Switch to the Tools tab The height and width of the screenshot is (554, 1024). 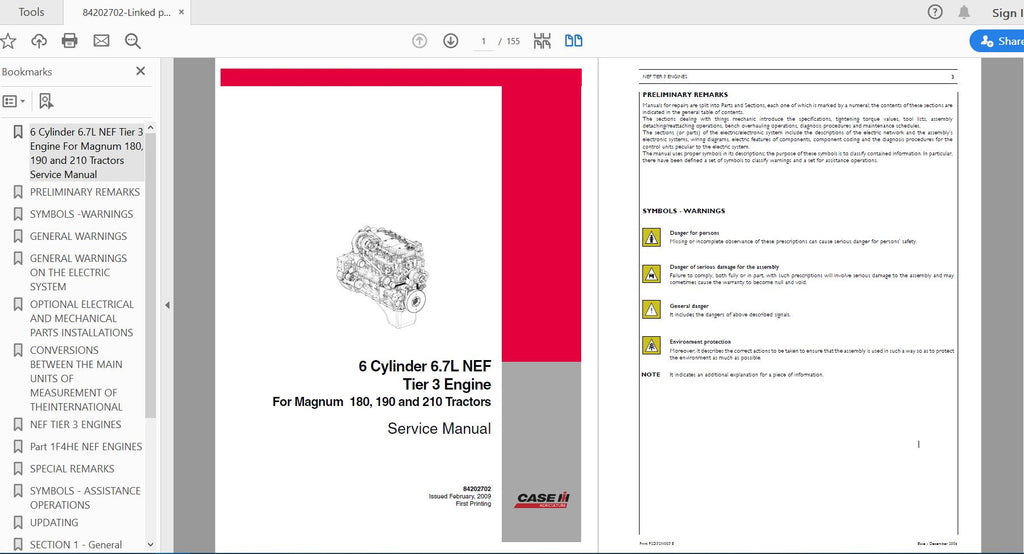tap(31, 12)
